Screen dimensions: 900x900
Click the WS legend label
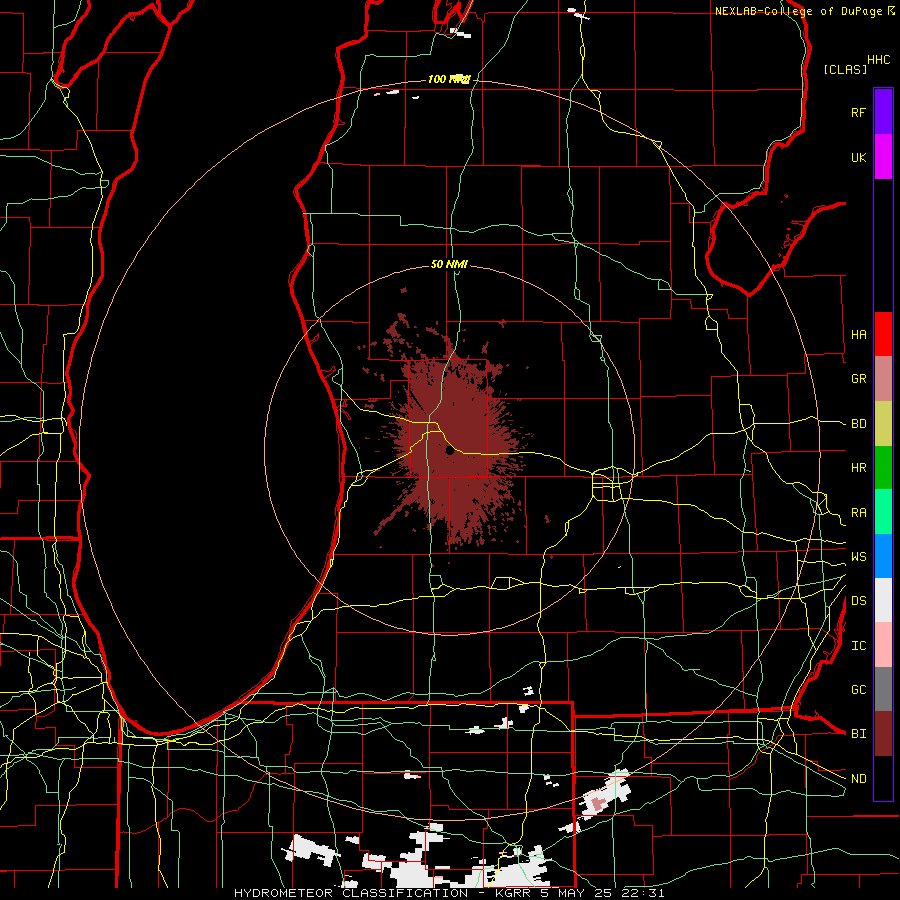(x=859, y=557)
